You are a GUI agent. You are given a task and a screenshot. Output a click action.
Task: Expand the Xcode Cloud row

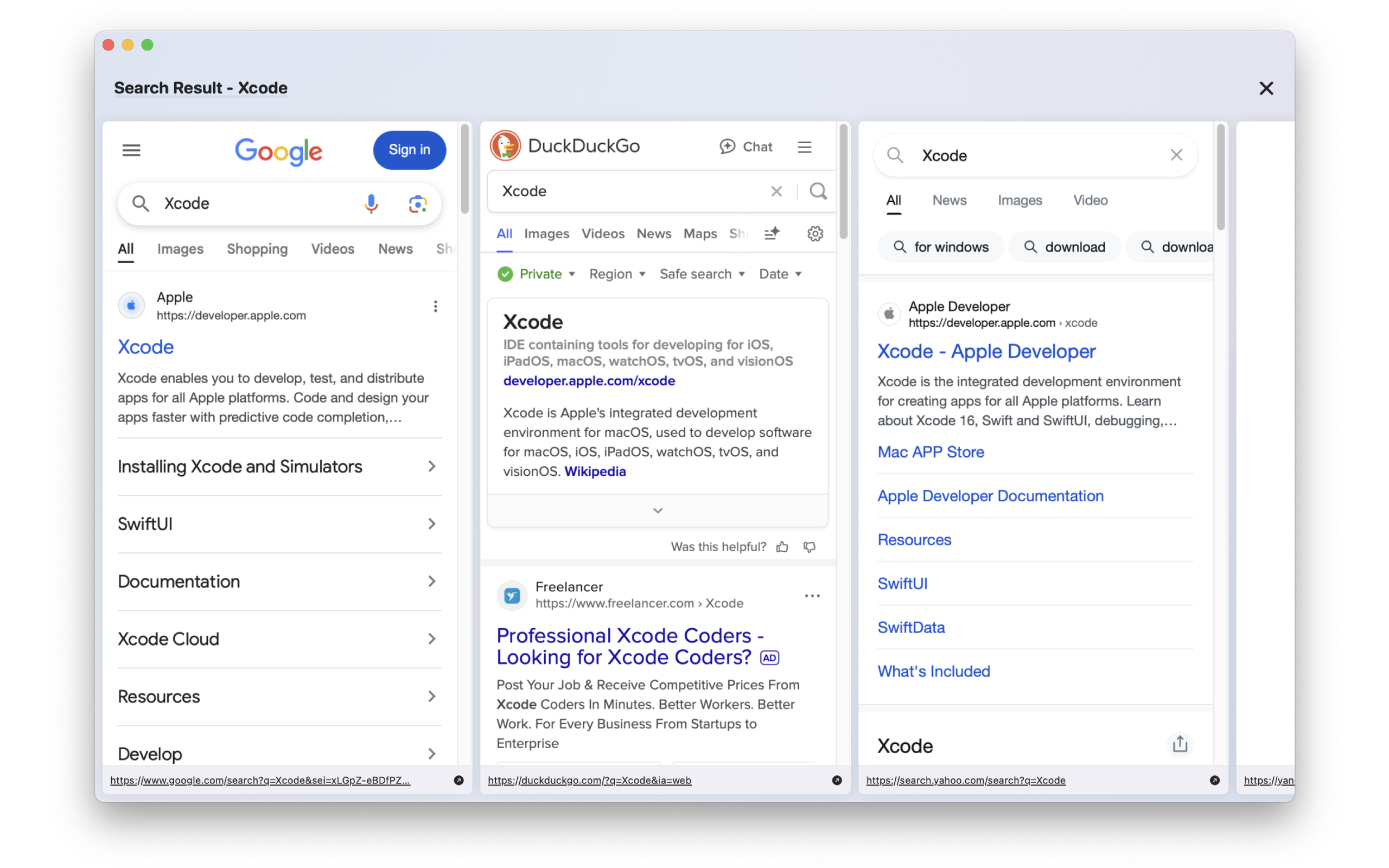tap(279, 639)
